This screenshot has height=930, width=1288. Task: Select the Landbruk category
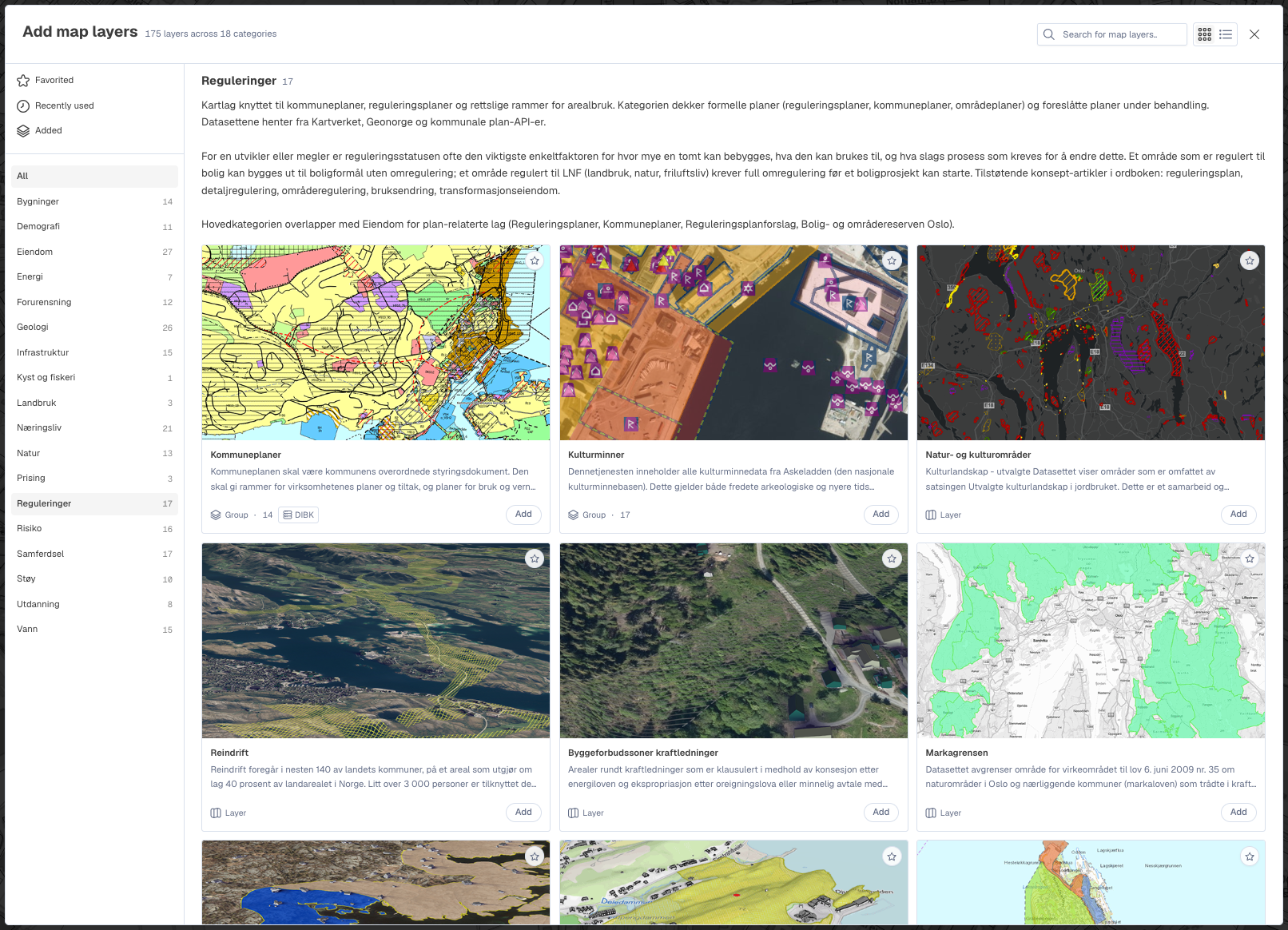coord(94,403)
